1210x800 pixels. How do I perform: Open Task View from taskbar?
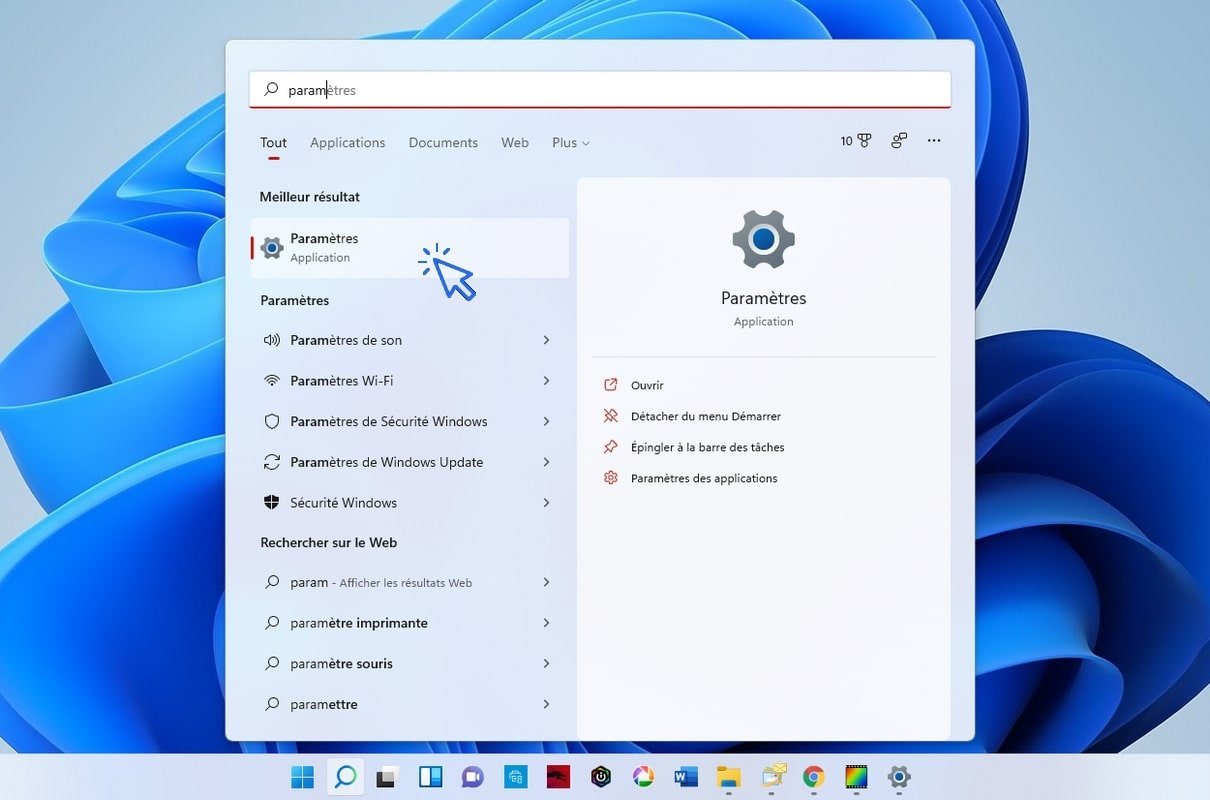387,777
